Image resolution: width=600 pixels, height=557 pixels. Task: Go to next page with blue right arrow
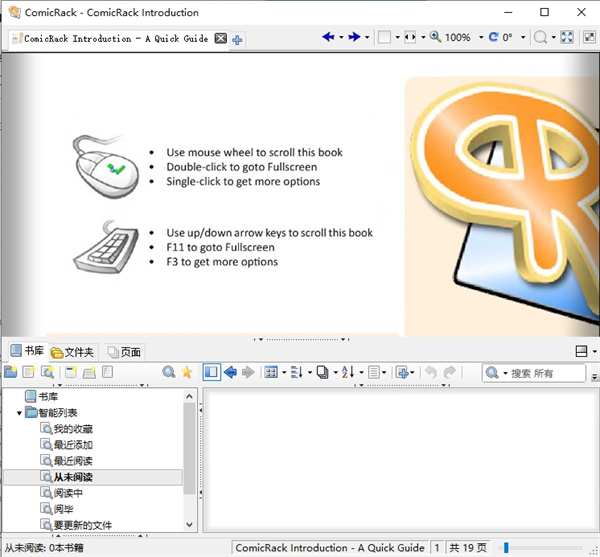tap(354, 37)
